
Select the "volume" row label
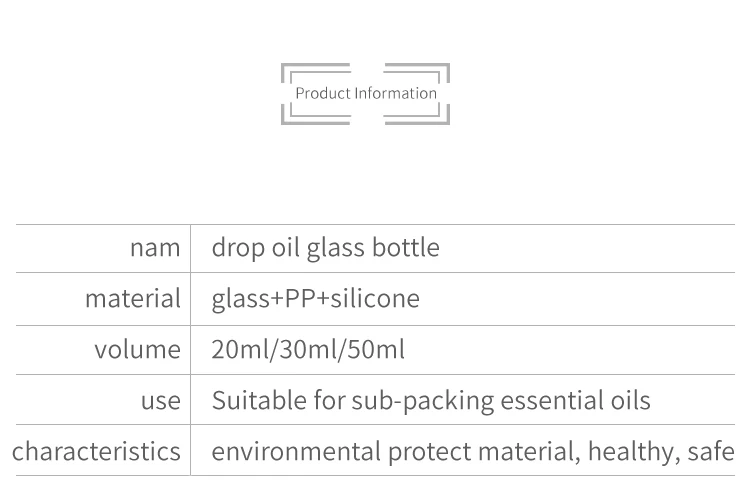tap(137, 350)
